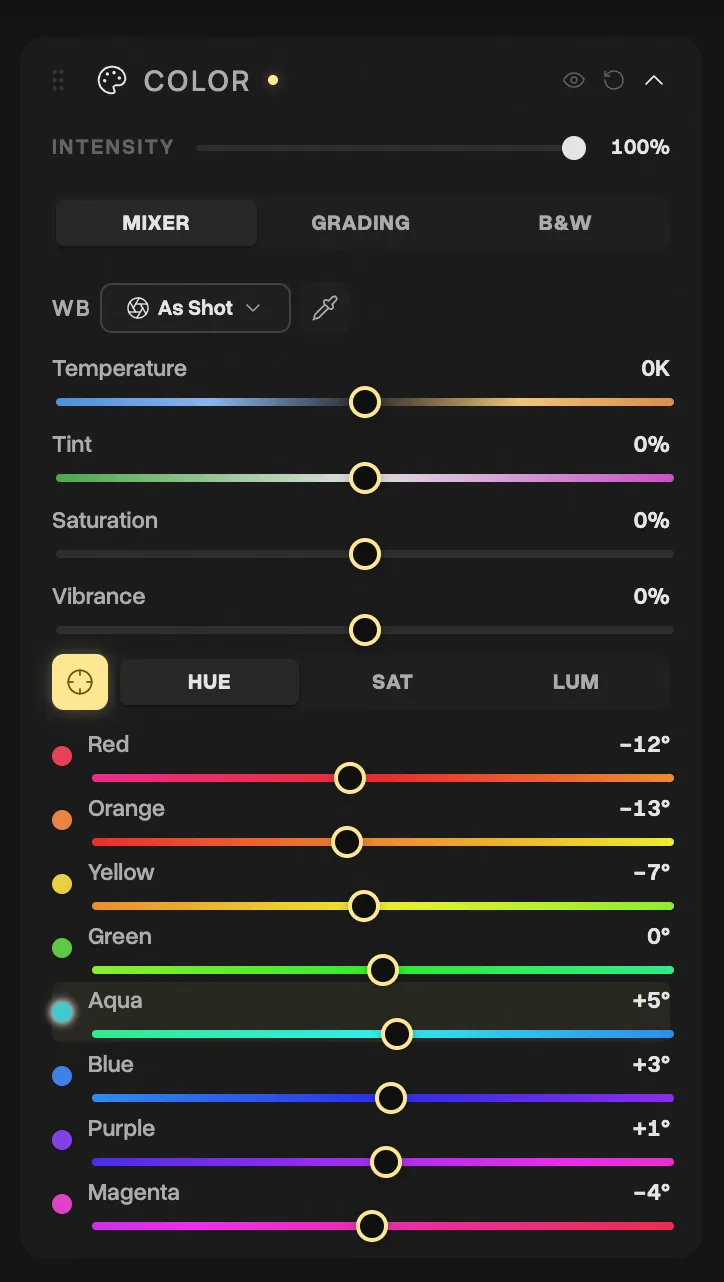
Task: Click the 100% intensity value
Action: pos(640,147)
